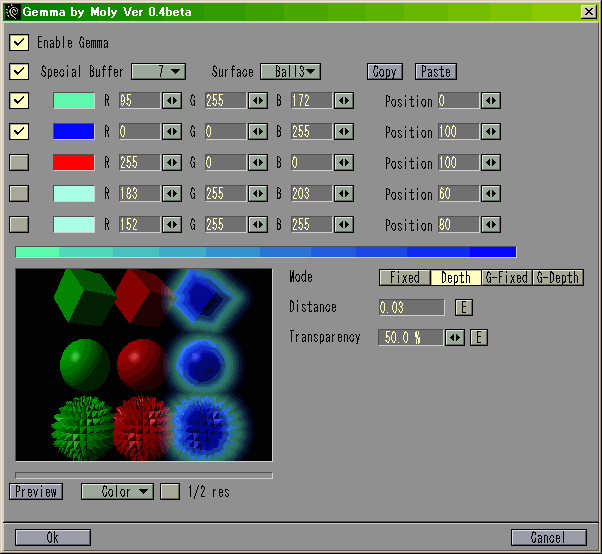Image resolution: width=602 pixels, height=554 pixels.
Task: Click G slider arrows in the blue color row
Action: click(258, 132)
